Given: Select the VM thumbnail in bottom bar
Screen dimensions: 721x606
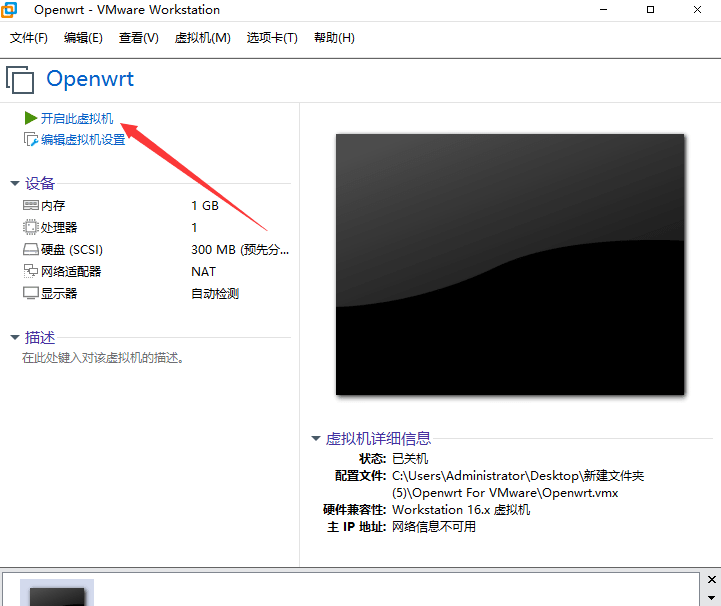Looking at the screenshot, I should (57, 593).
